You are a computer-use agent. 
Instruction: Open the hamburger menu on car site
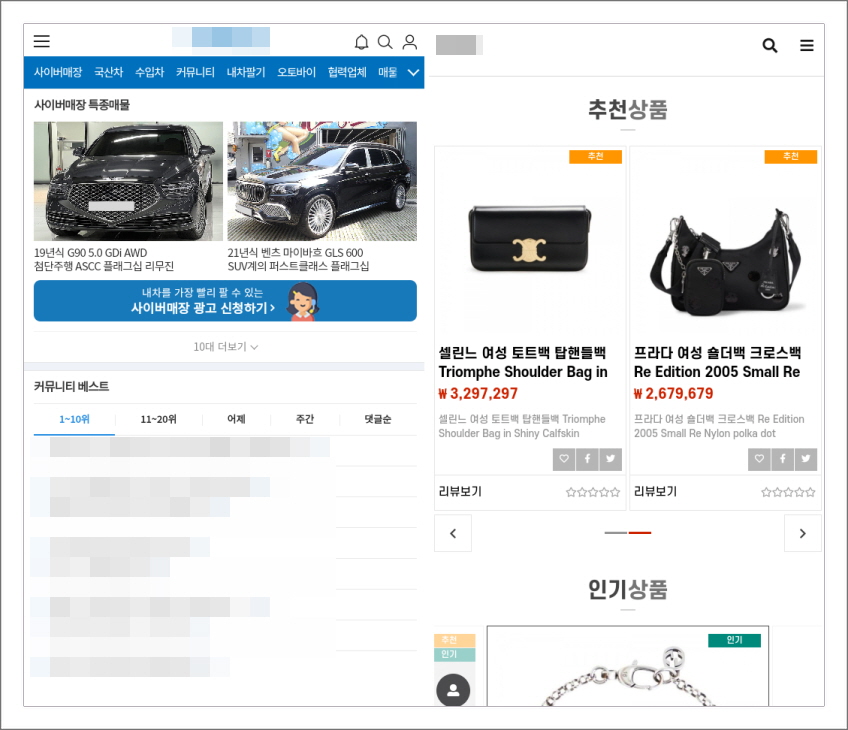coord(42,41)
